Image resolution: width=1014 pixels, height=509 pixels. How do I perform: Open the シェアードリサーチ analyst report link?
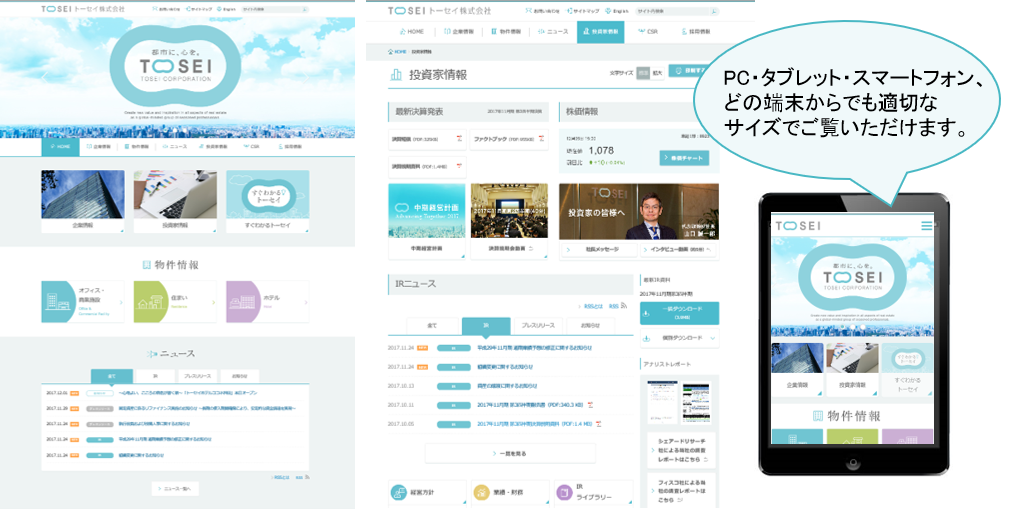click(x=682, y=450)
